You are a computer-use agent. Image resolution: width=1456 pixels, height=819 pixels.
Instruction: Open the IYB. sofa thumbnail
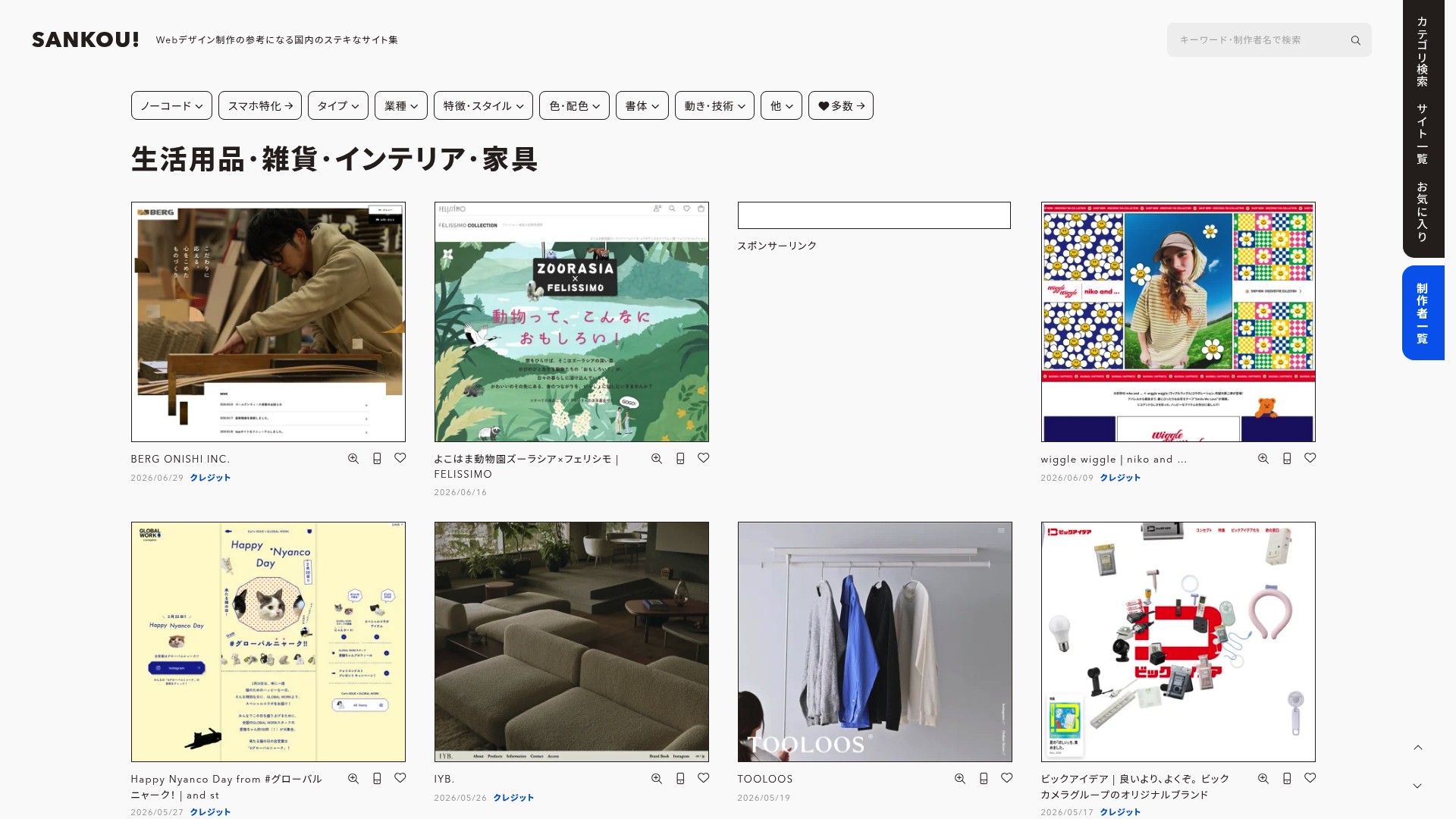pyautogui.click(x=572, y=642)
